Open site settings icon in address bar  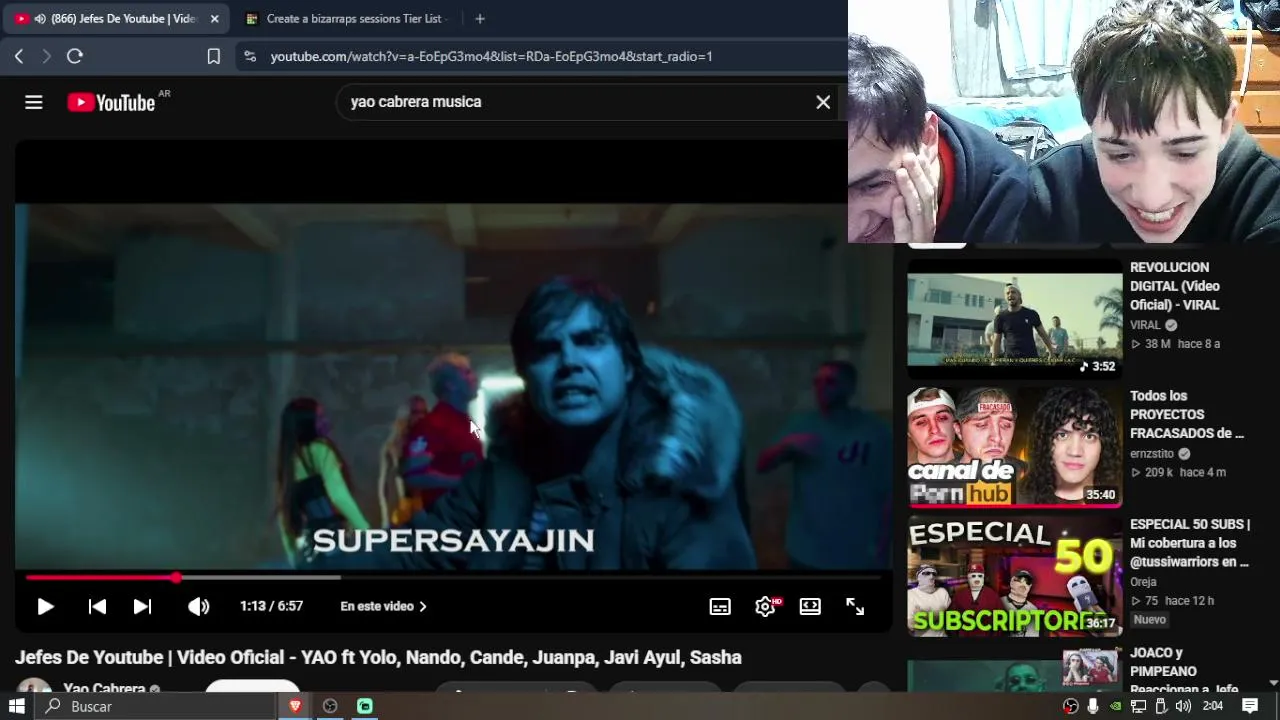click(x=250, y=56)
